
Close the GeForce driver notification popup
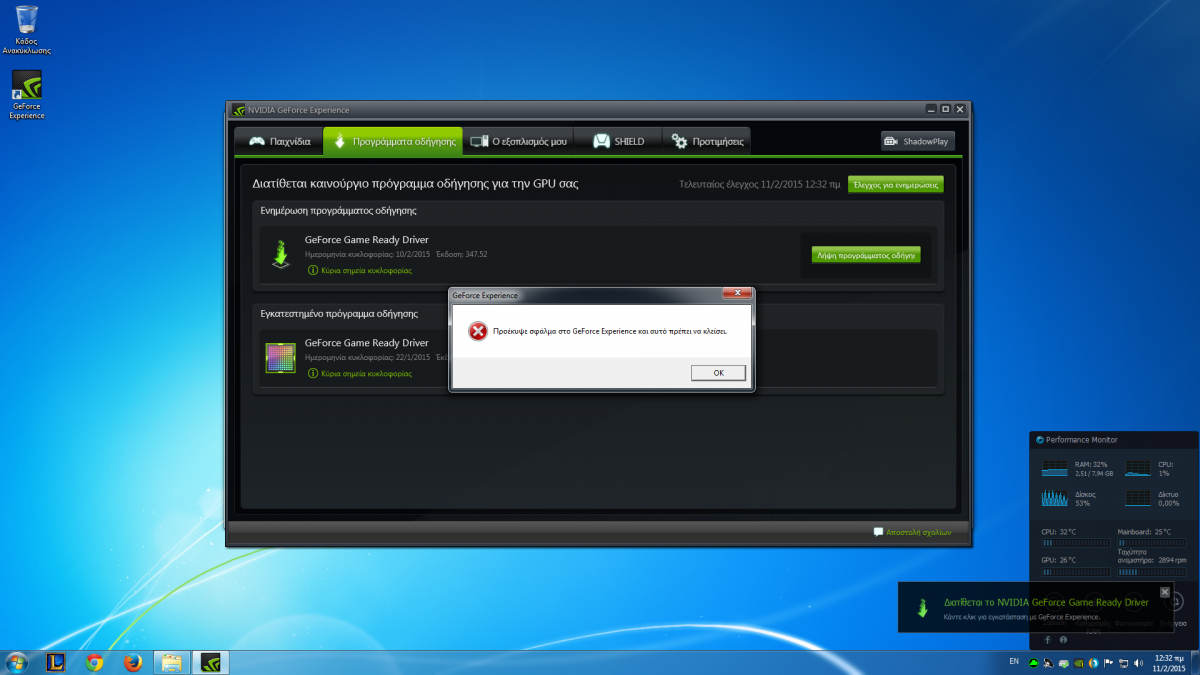coord(1164,592)
